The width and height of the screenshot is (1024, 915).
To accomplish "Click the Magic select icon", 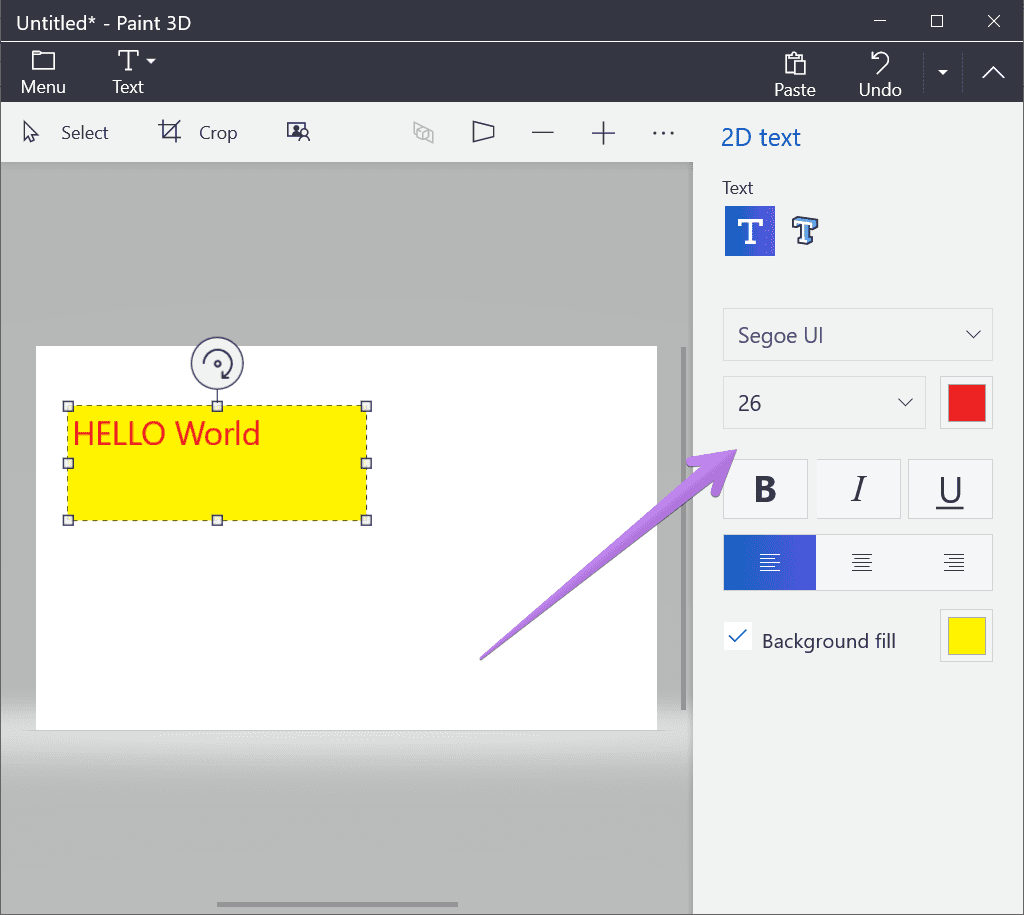I will [x=298, y=132].
